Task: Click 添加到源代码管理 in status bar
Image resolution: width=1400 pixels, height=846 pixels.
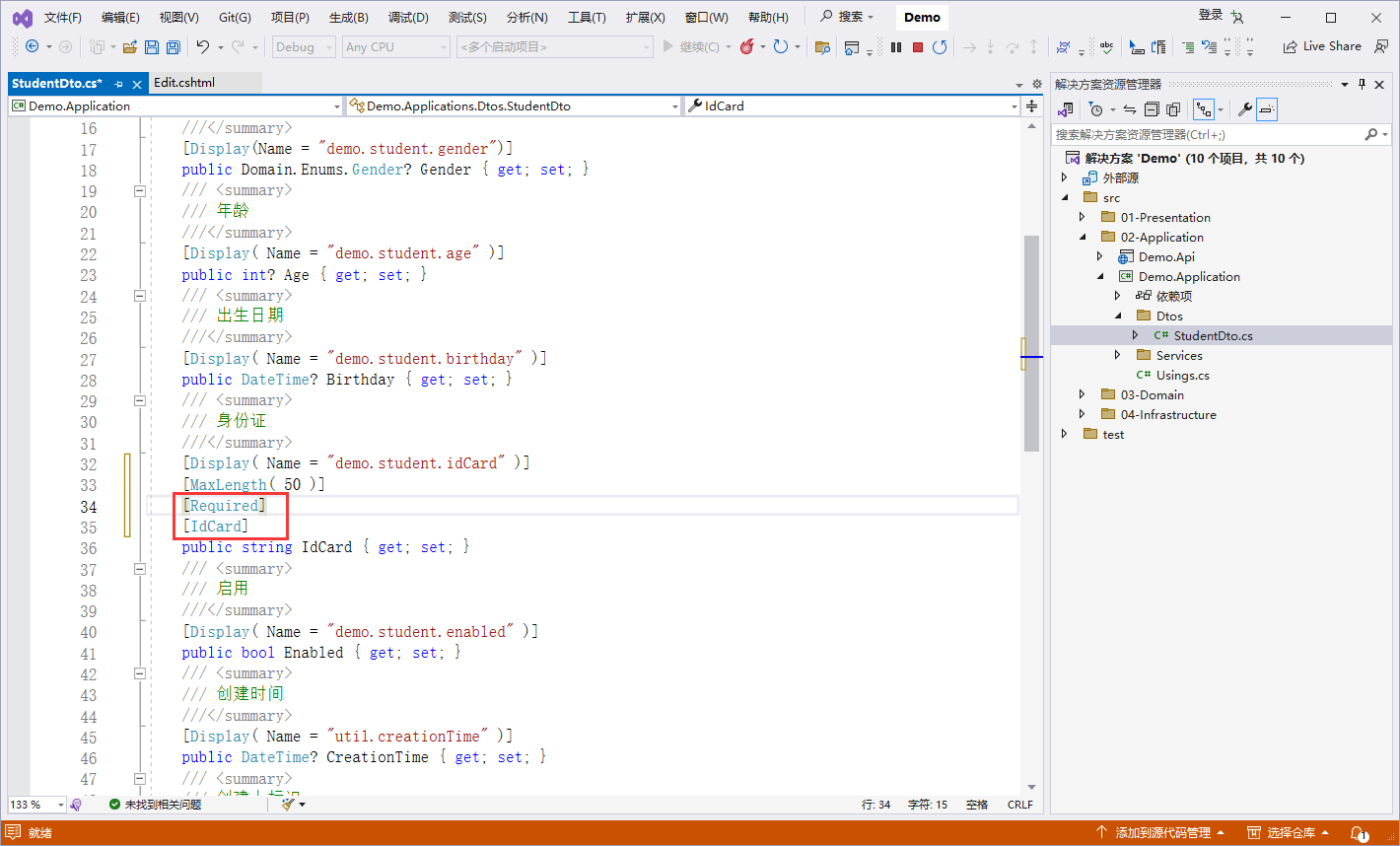Action: 1161,833
